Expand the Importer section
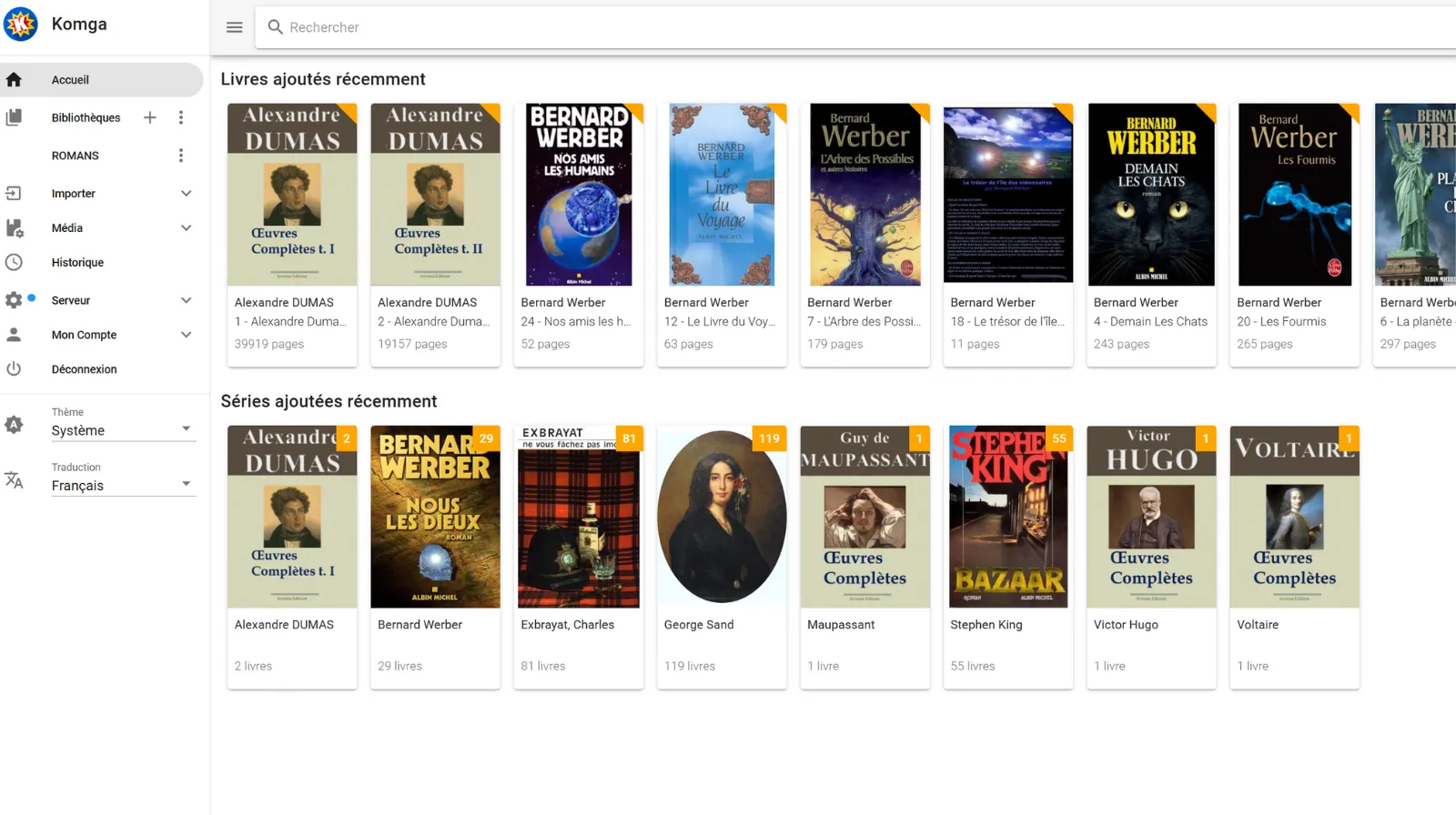 coord(186,194)
